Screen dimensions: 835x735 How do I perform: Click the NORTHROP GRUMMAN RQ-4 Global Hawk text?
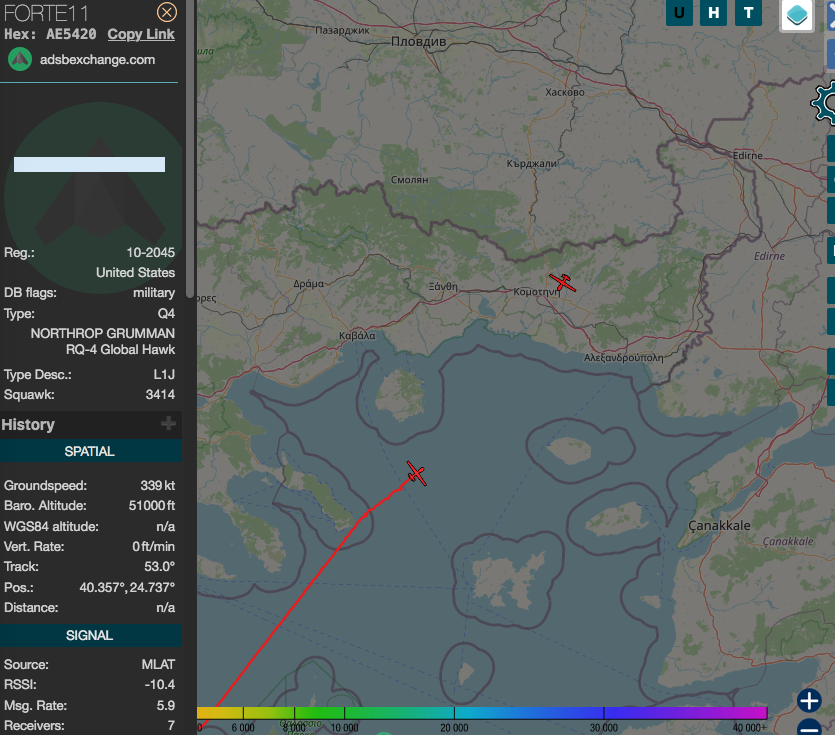click(x=103, y=341)
